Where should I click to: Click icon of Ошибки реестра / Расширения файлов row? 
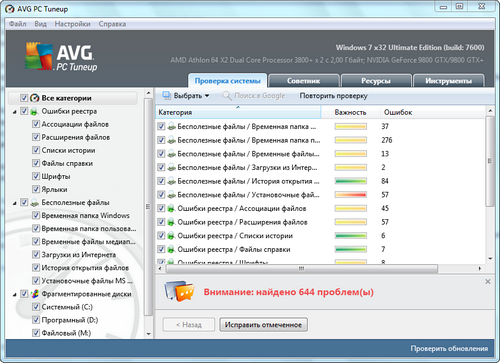[x=171, y=222]
